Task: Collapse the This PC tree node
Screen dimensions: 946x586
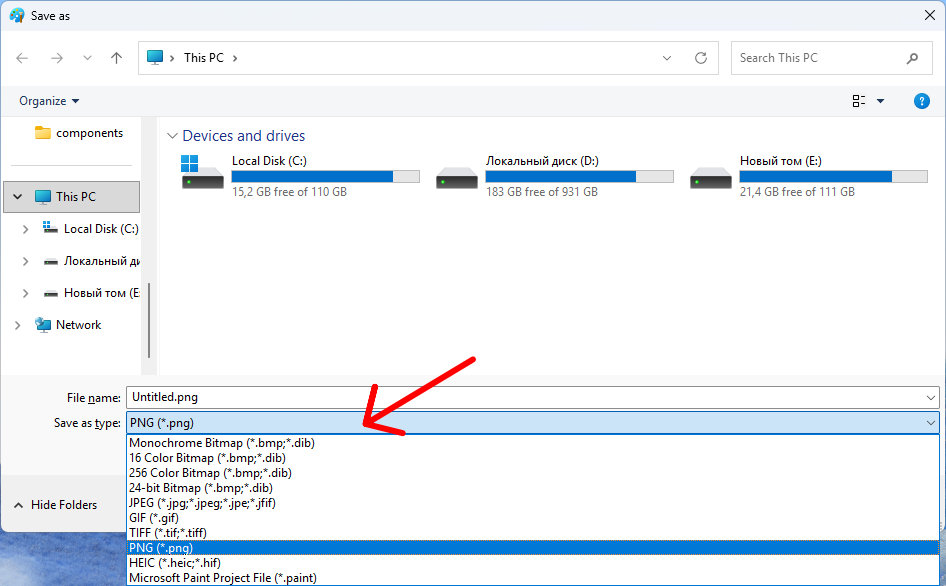Action: point(17,196)
